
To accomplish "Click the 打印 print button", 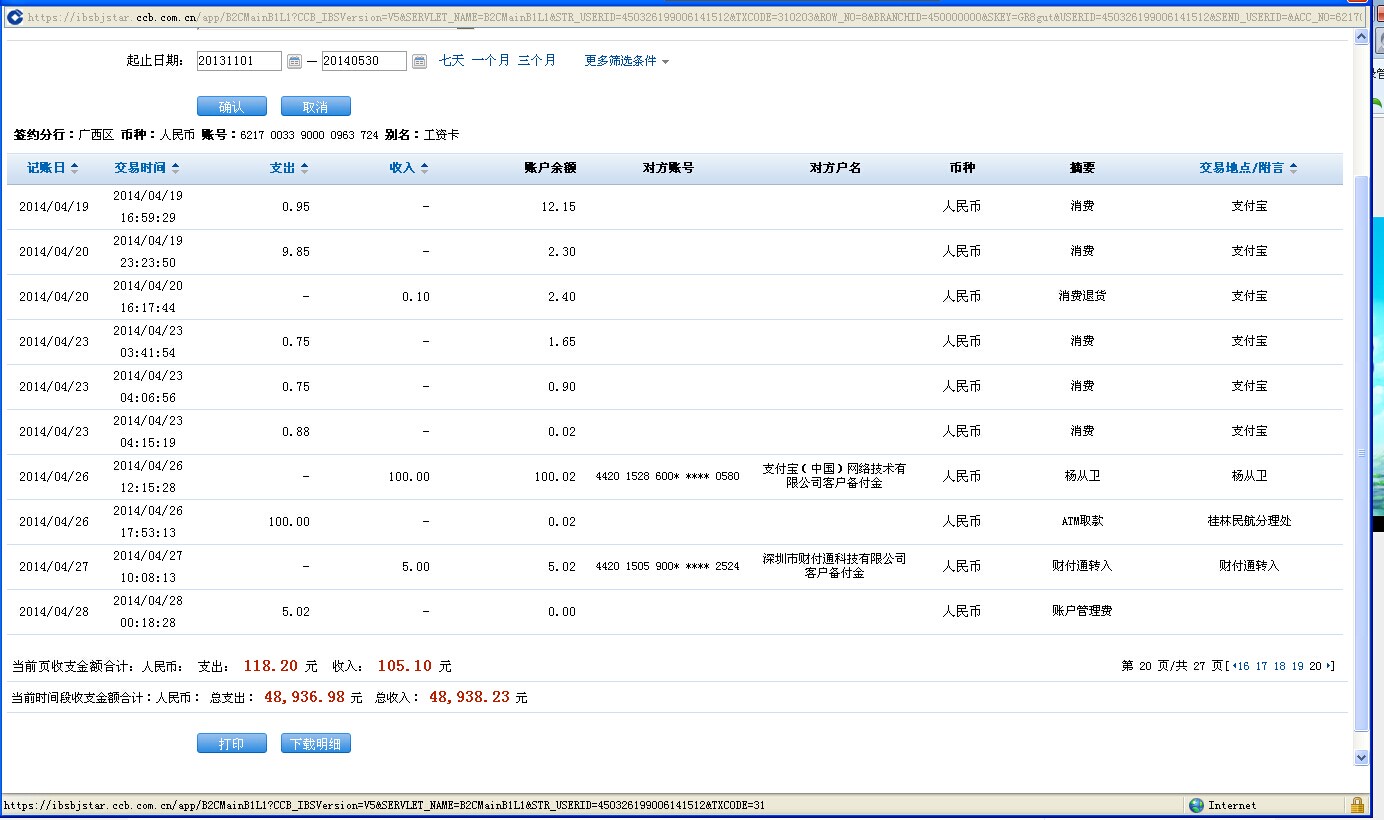I will click(x=231, y=744).
